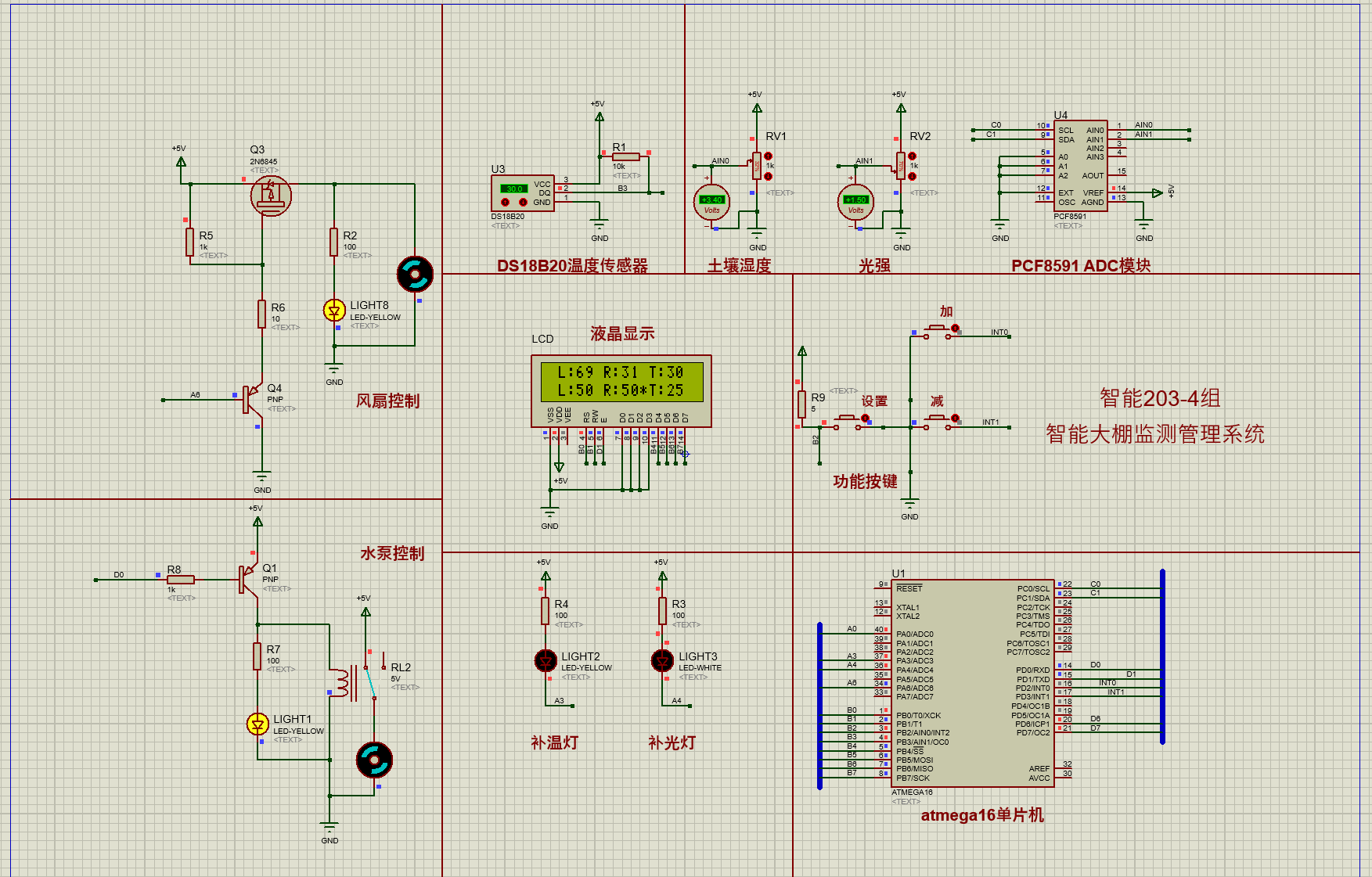The height and width of the screenshot is (877, 1372).
Task: Click RV2 potentiometer down arrow
Action: 912,176
